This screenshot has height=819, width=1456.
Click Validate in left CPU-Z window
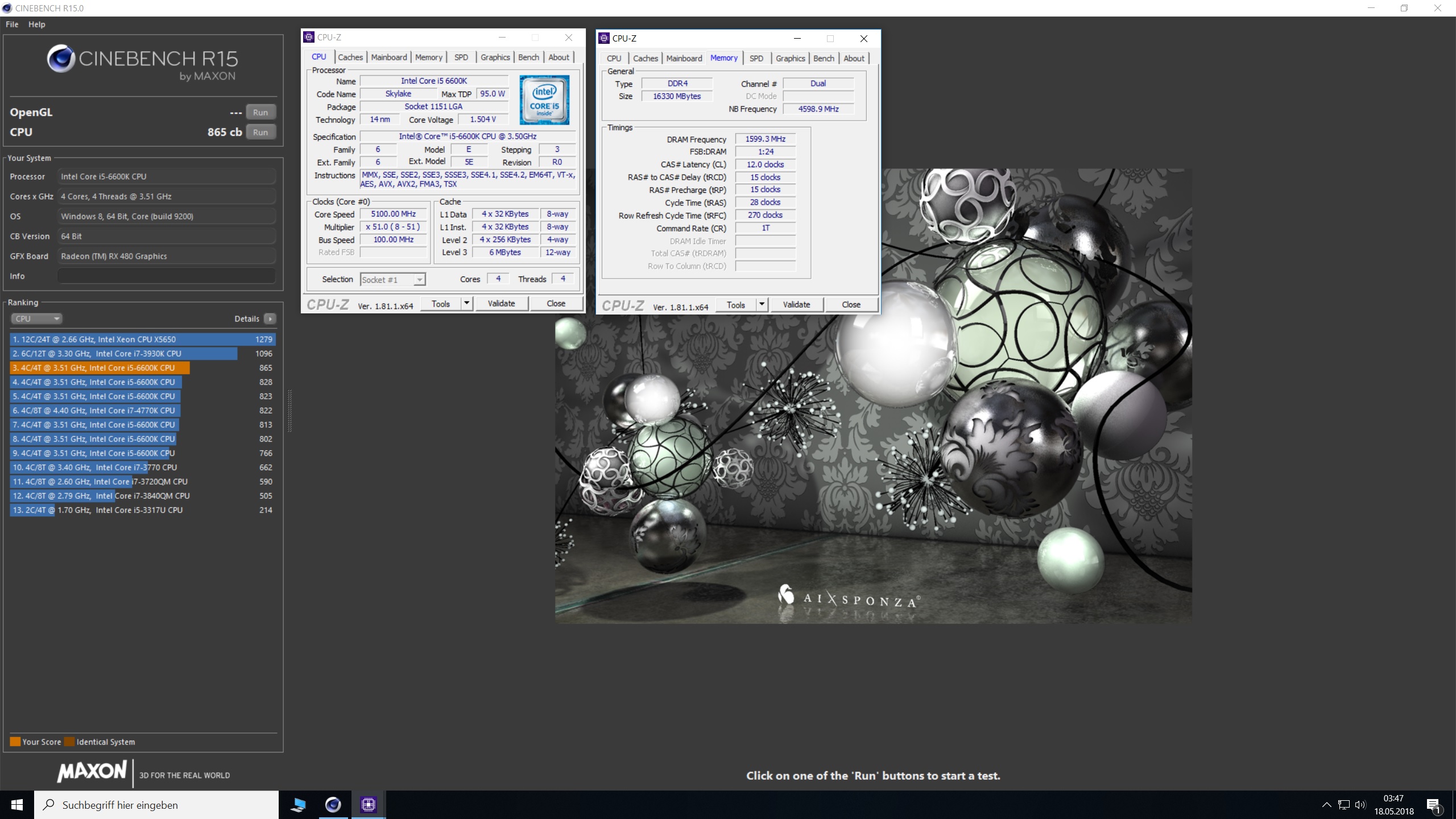[502, 303]
